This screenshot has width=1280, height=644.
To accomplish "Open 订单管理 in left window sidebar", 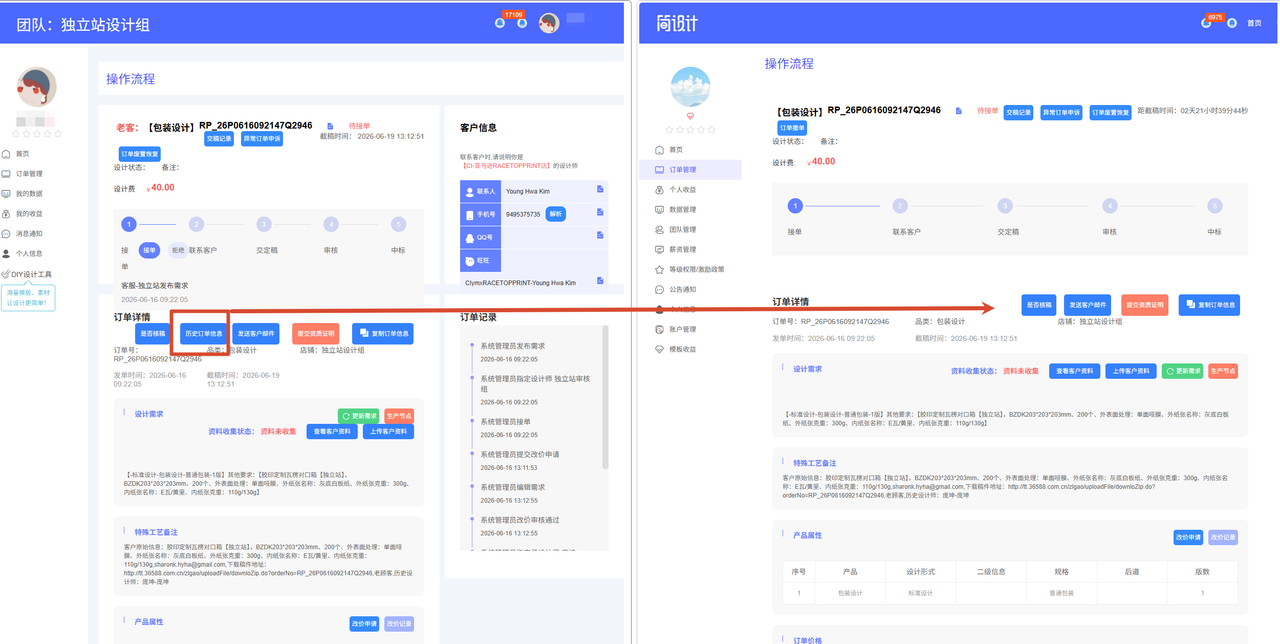I will pyautogui.click(x=22, y=174).
